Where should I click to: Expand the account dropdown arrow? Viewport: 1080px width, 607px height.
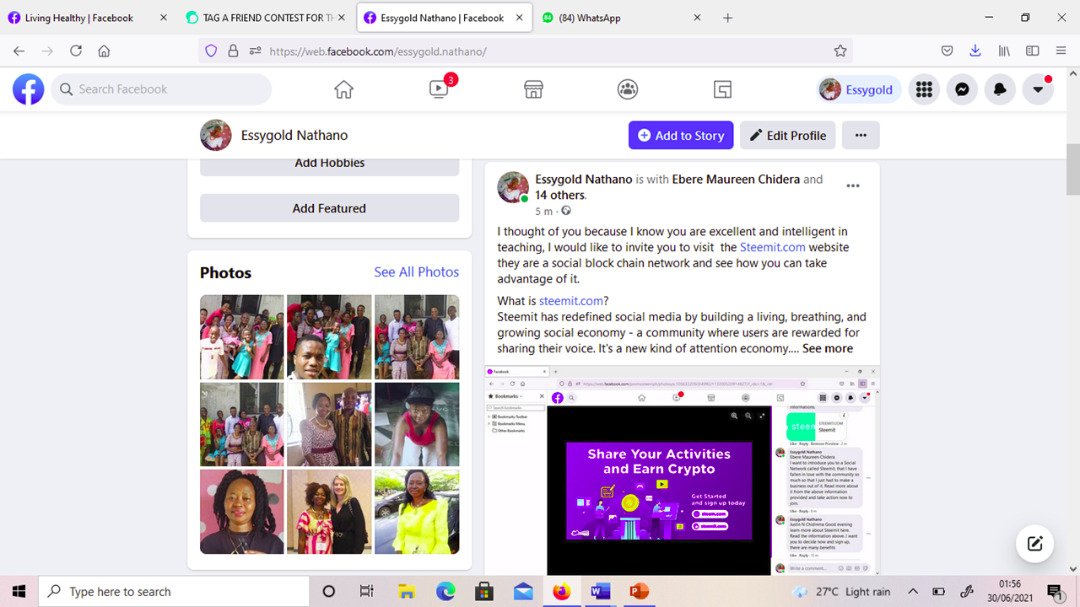pos(1038,90)
